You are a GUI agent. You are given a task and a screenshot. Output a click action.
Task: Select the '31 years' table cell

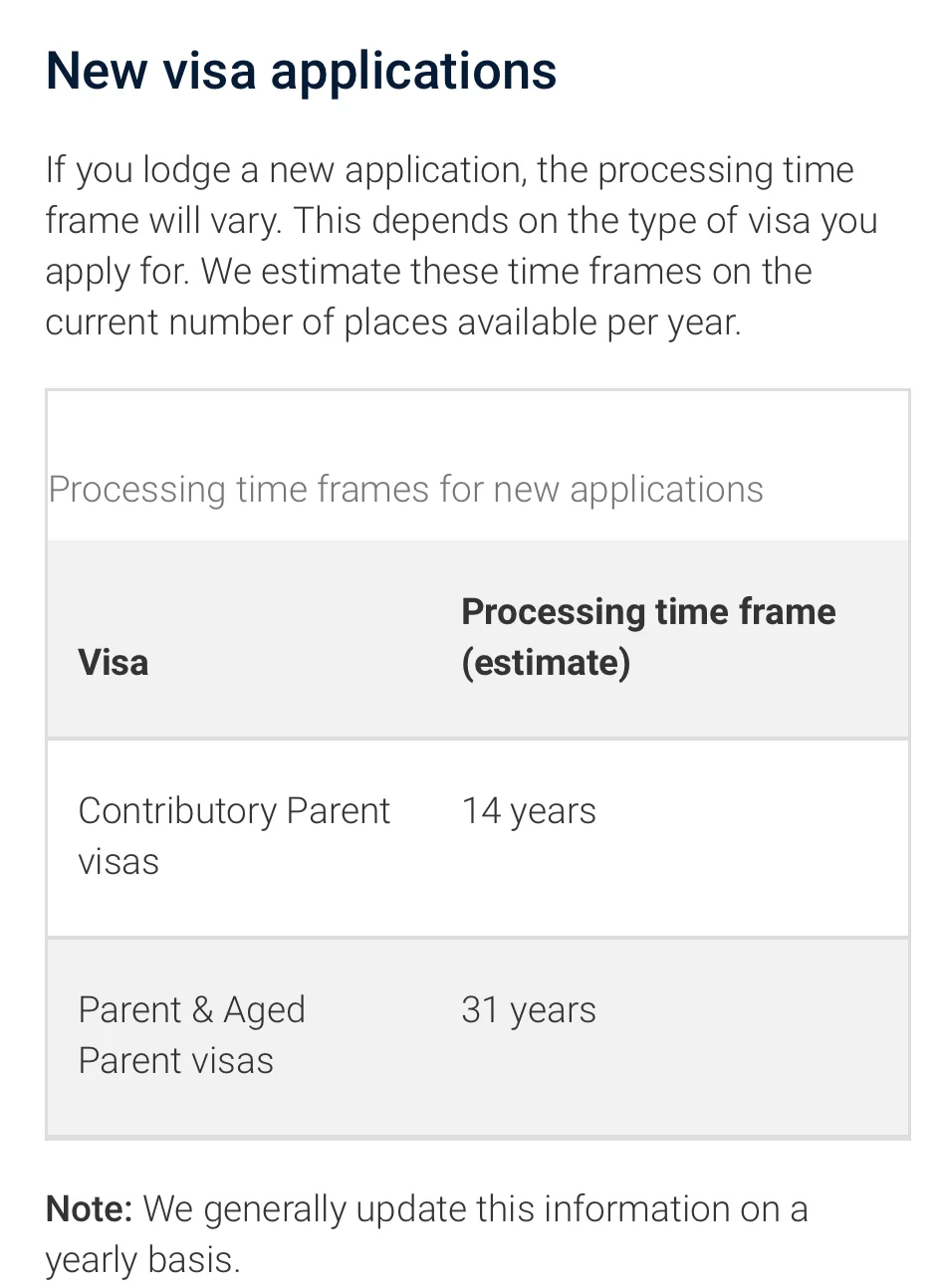click(x=529, y=1010)
